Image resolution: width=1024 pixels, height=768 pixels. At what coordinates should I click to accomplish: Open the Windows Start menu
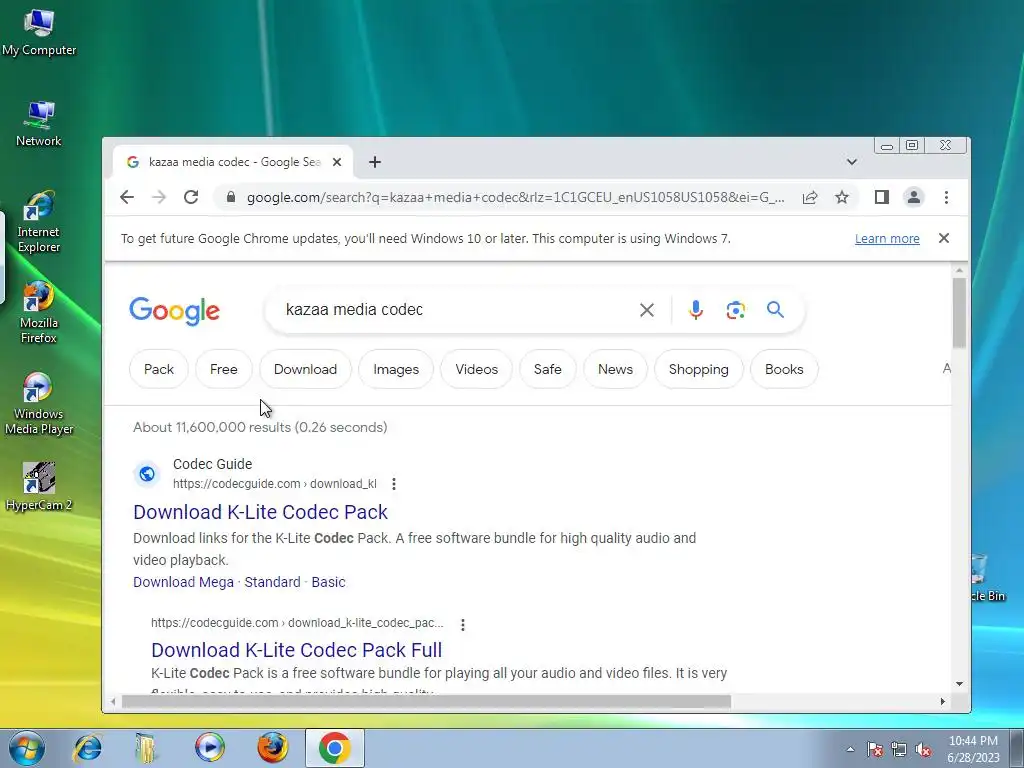click(27, 748)
